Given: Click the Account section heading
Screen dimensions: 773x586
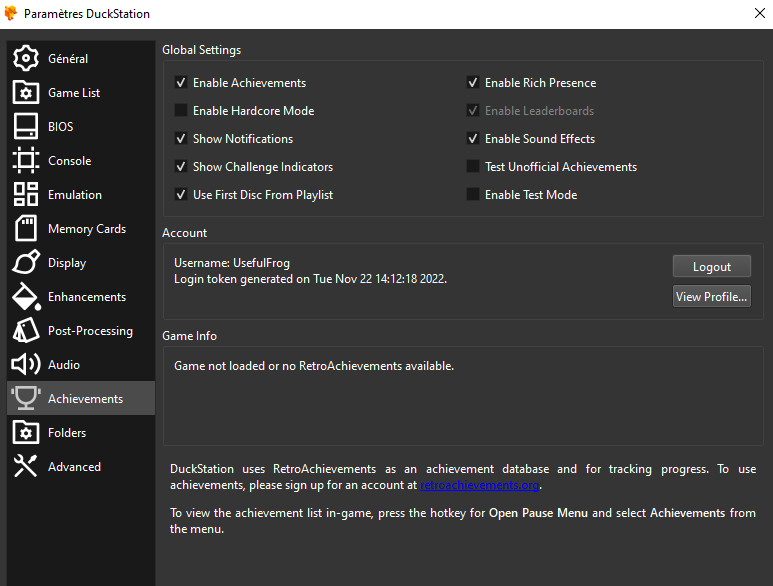Looking at the screenshot, I should (184, 233).
